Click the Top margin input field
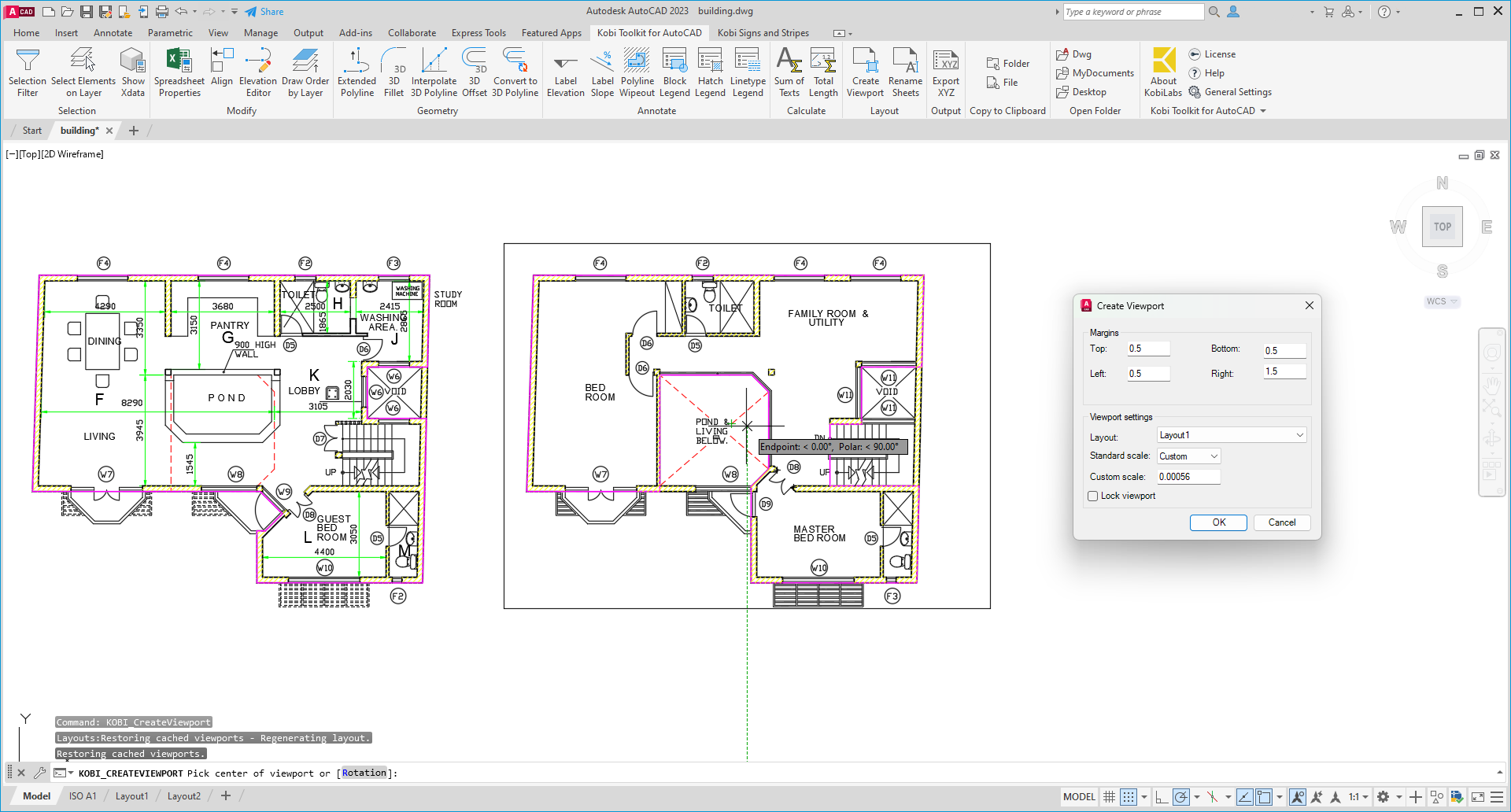 click(1148, 349)
